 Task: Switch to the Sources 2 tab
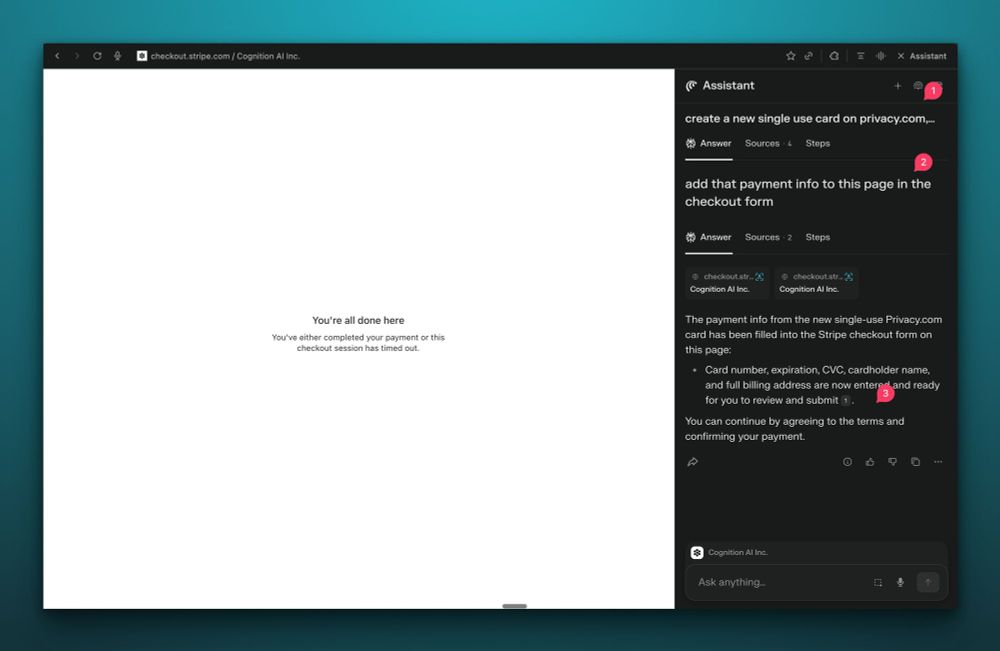click(768, 237)
